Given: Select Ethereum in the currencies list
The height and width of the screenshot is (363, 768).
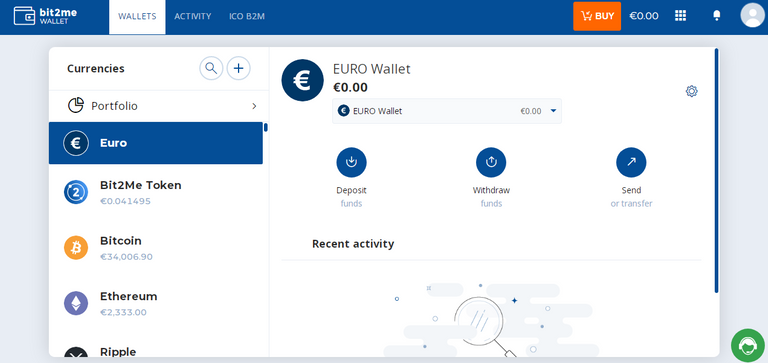Looking at the screenshot, I should [156, 303].
